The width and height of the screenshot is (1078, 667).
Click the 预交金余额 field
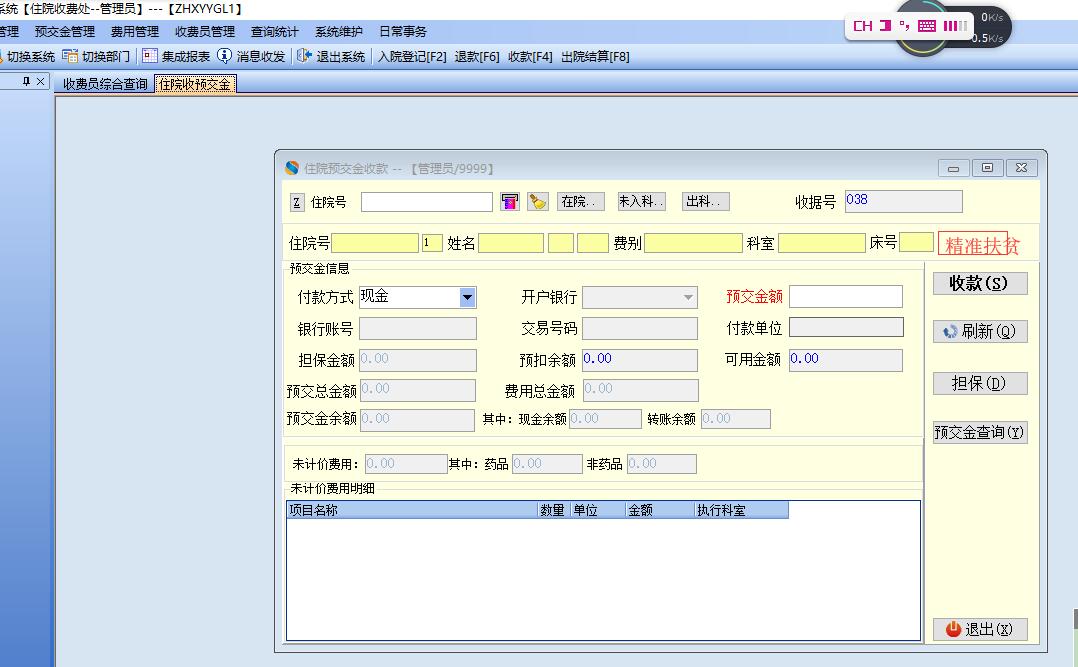417,420
